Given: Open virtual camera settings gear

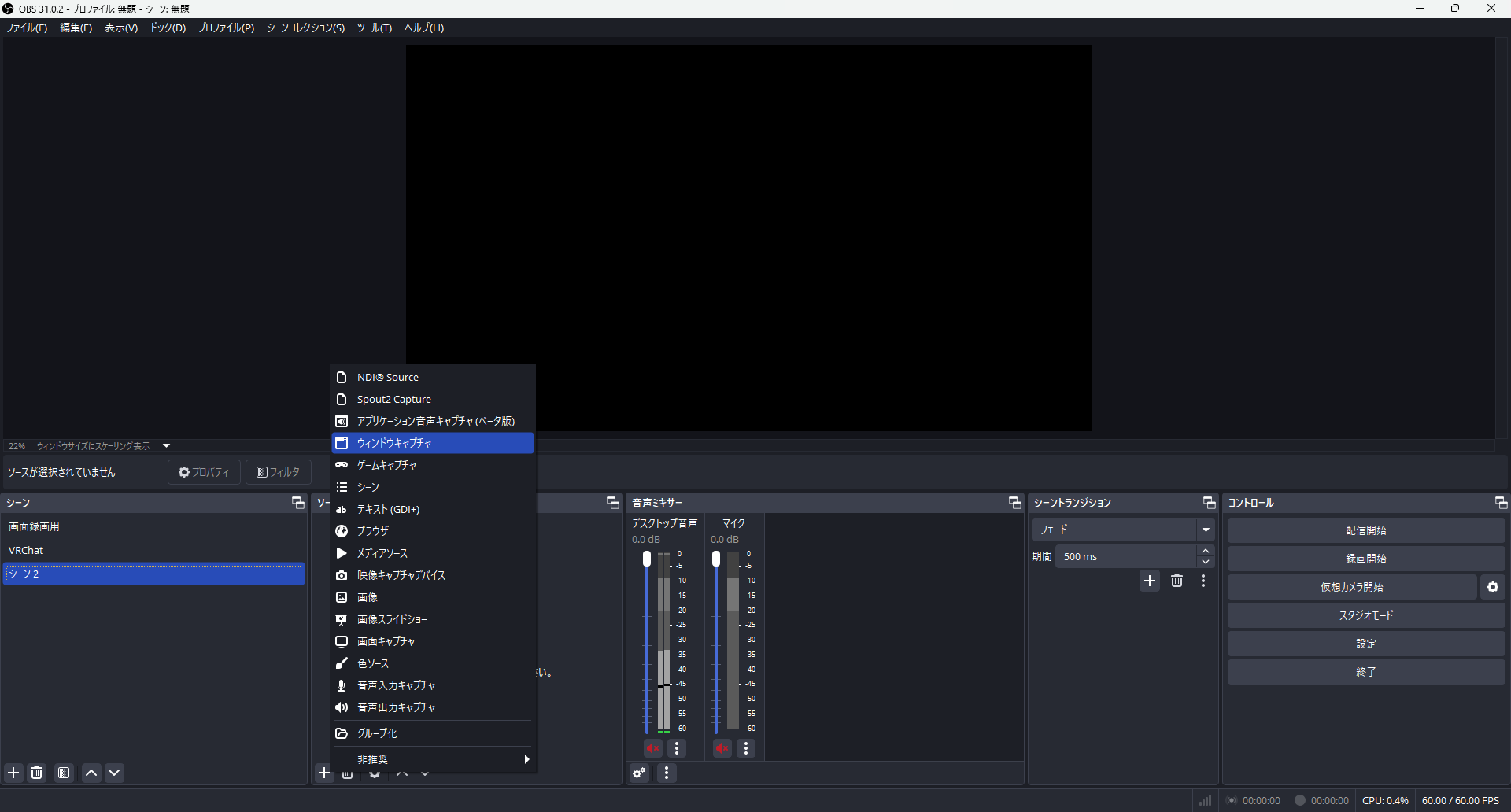Looking at the screenshot, I should (1493, 586).
